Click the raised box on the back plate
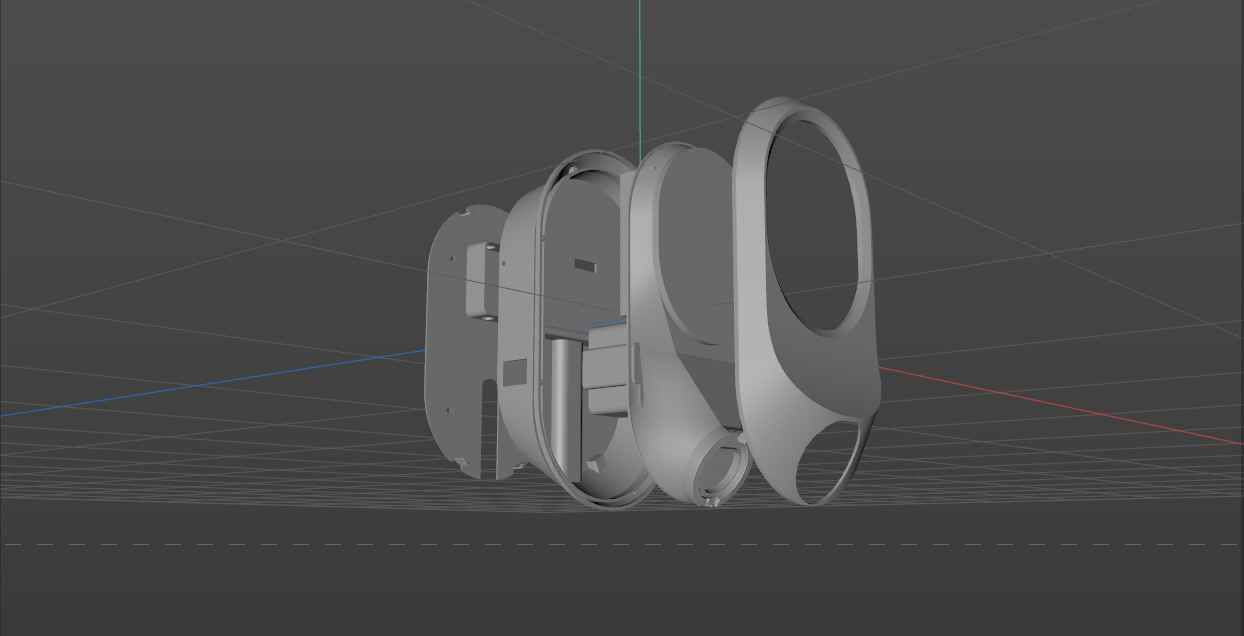1244x636 pixels. (x=481, y=280)
